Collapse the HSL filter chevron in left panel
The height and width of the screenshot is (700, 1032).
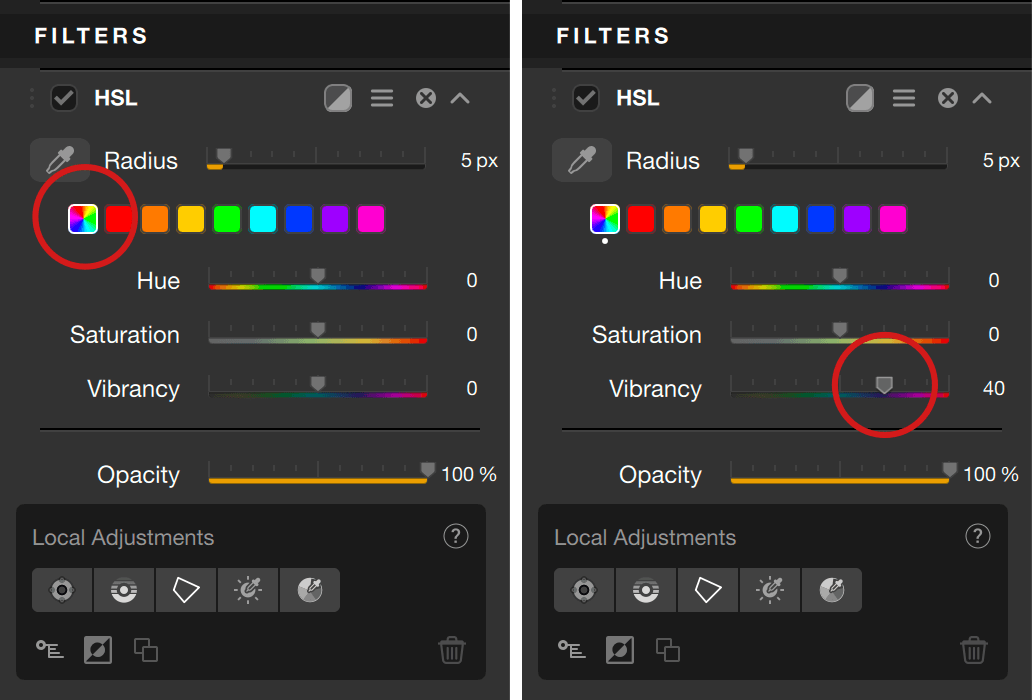tap(460, 98)
